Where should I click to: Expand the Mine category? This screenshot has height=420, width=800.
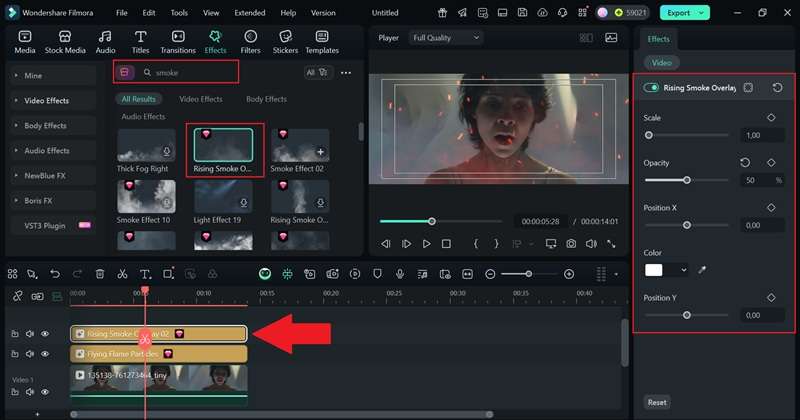(53, 76)
